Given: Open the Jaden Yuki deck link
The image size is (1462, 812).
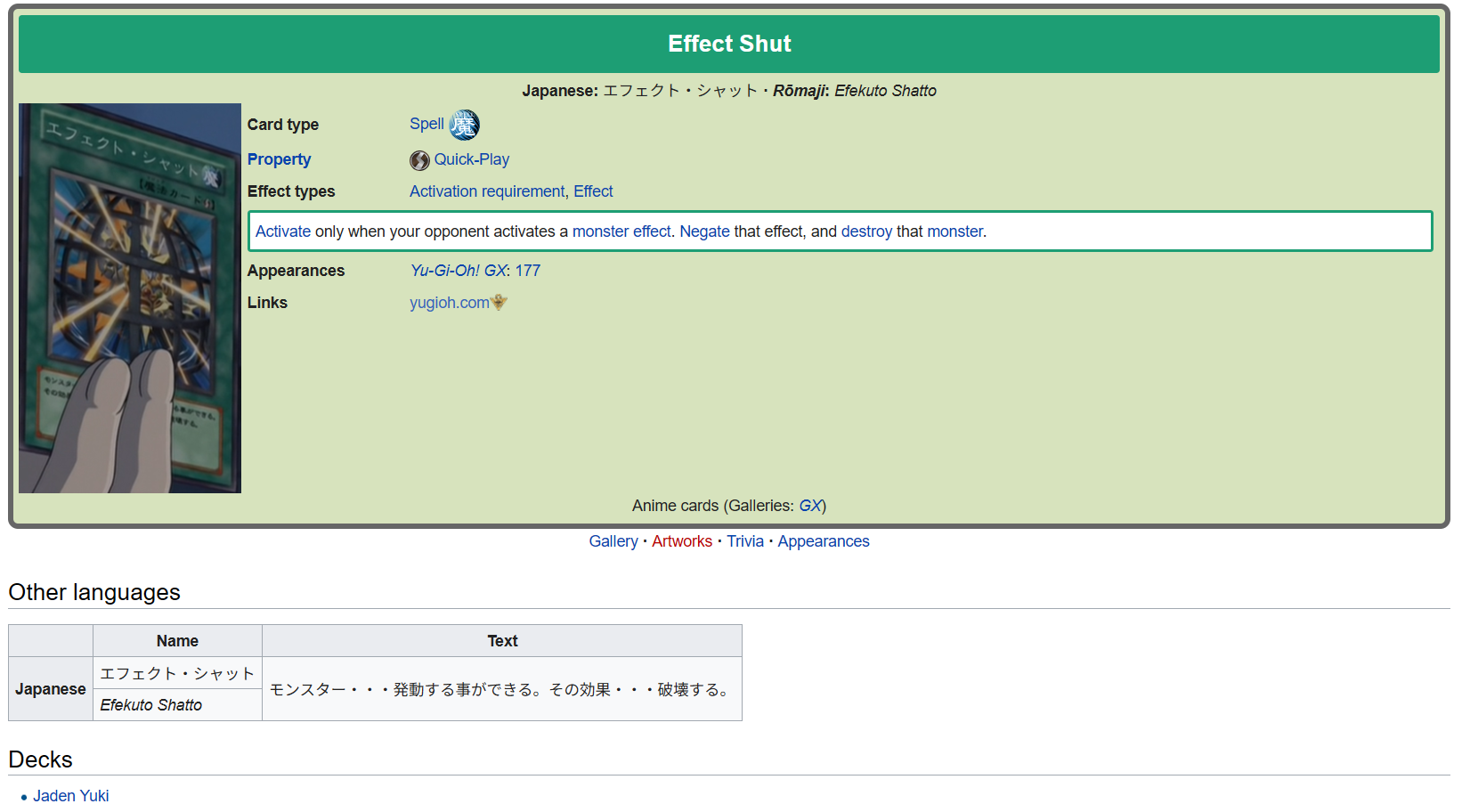Looking at the screenshot, I should point(71,796).
